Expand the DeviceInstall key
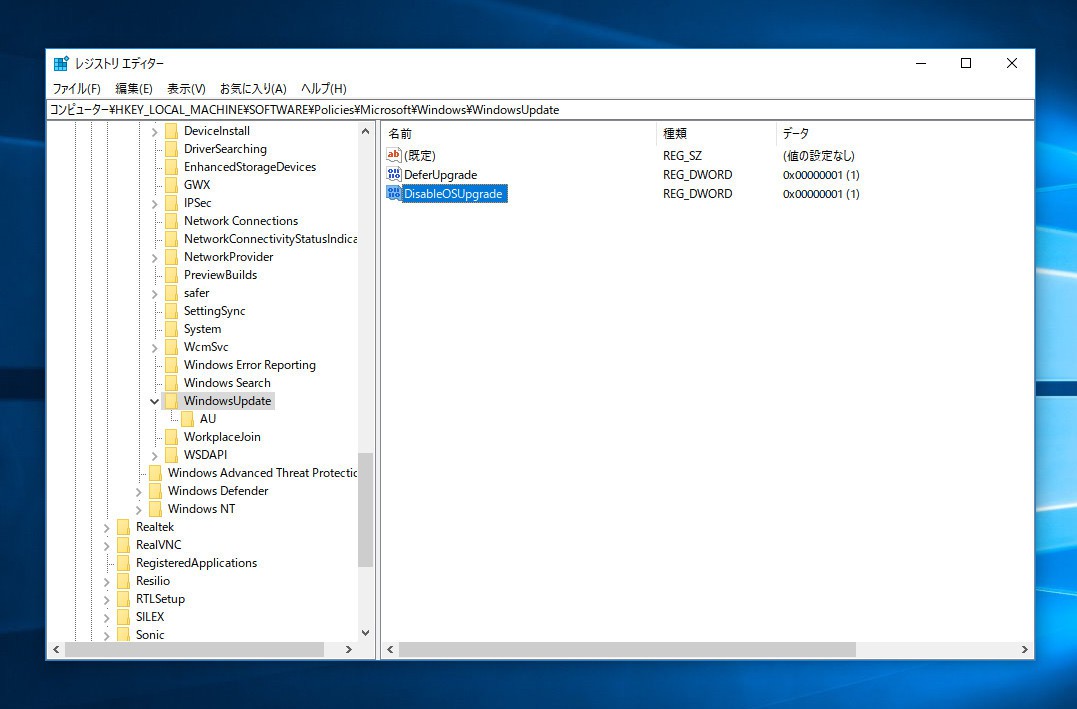The image size is (1077, 709). pyautogui.click(x=155, y=131)
